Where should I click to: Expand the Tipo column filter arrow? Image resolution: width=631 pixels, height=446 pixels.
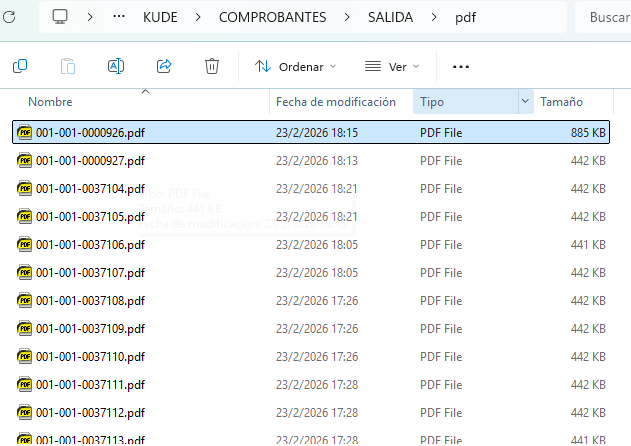[525, 102]
